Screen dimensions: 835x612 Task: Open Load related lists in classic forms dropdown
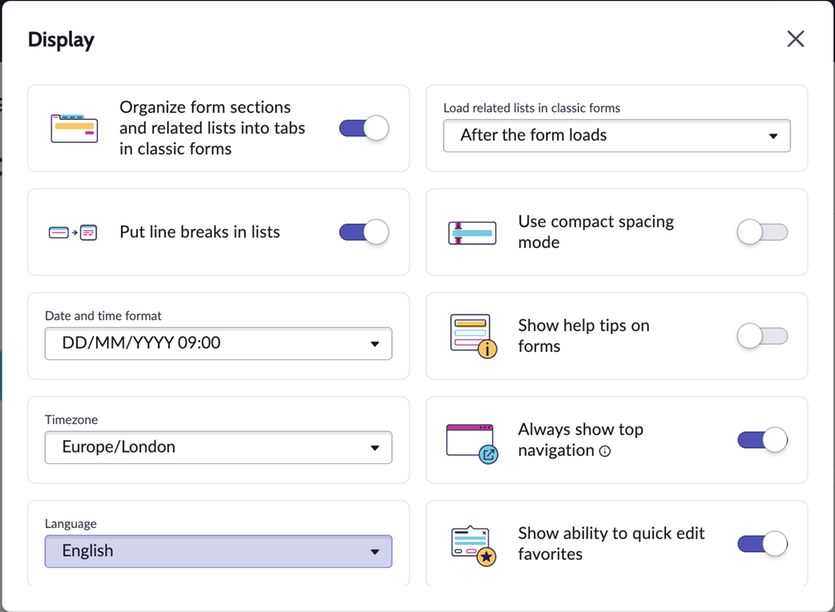point(617,136)
